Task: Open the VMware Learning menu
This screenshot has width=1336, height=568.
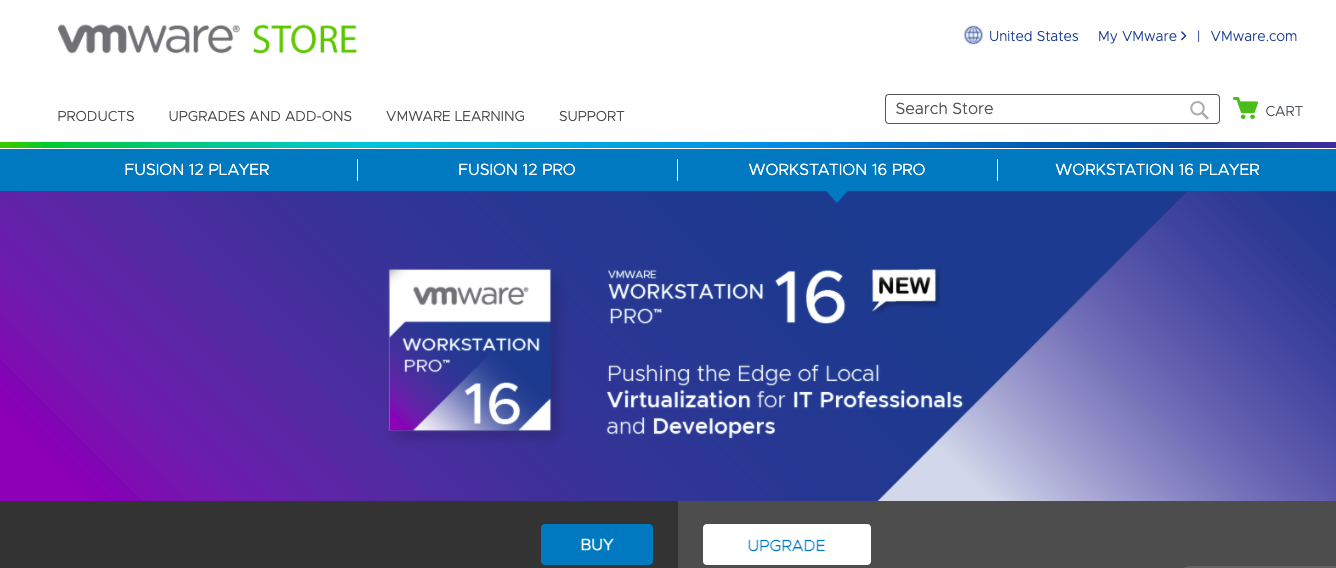Action: [455, 116]
